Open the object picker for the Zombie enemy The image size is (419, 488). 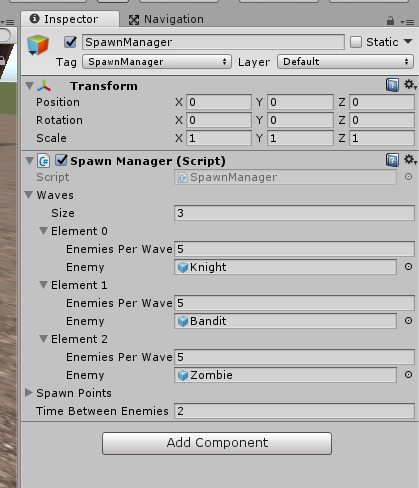[408, 375]
